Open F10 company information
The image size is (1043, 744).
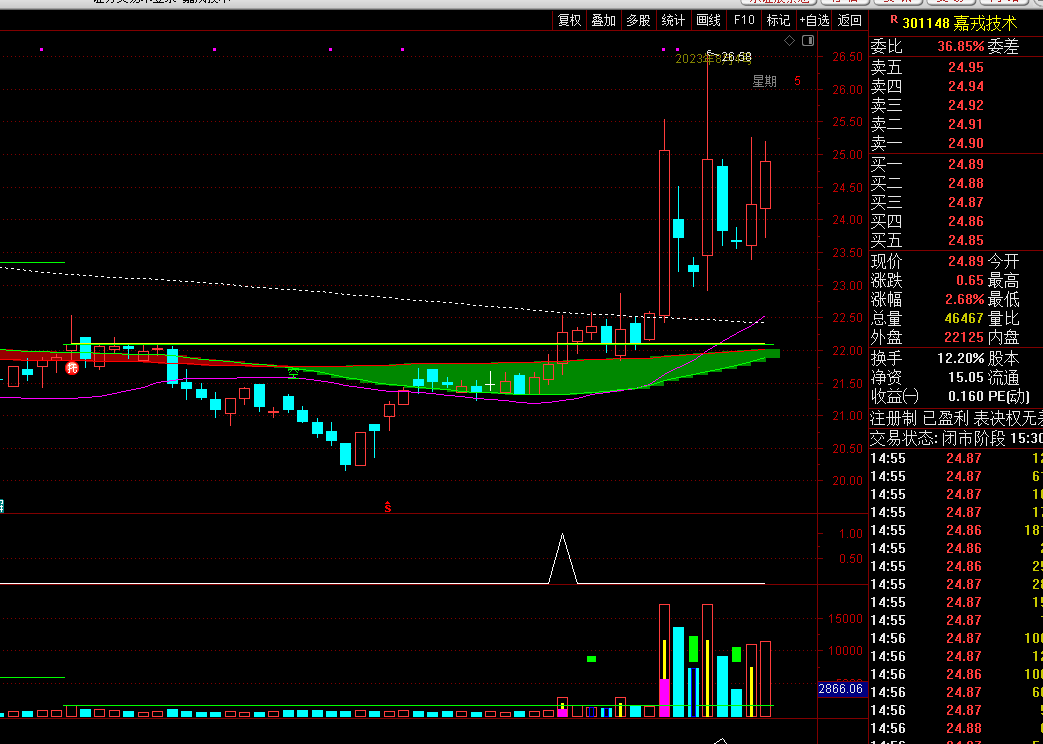(744, 21)
